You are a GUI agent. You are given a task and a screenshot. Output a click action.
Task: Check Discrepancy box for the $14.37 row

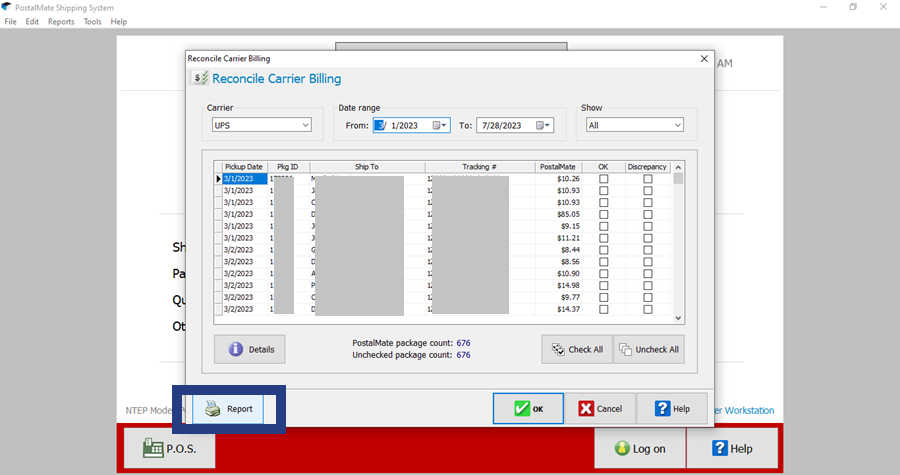(647, 309)
